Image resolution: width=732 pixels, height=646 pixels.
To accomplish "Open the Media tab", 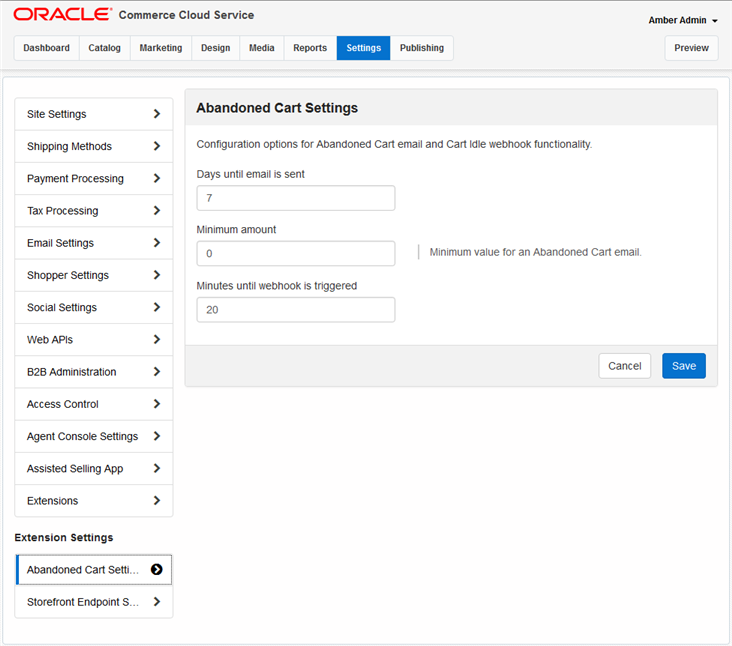I will (x=262, y=48).
